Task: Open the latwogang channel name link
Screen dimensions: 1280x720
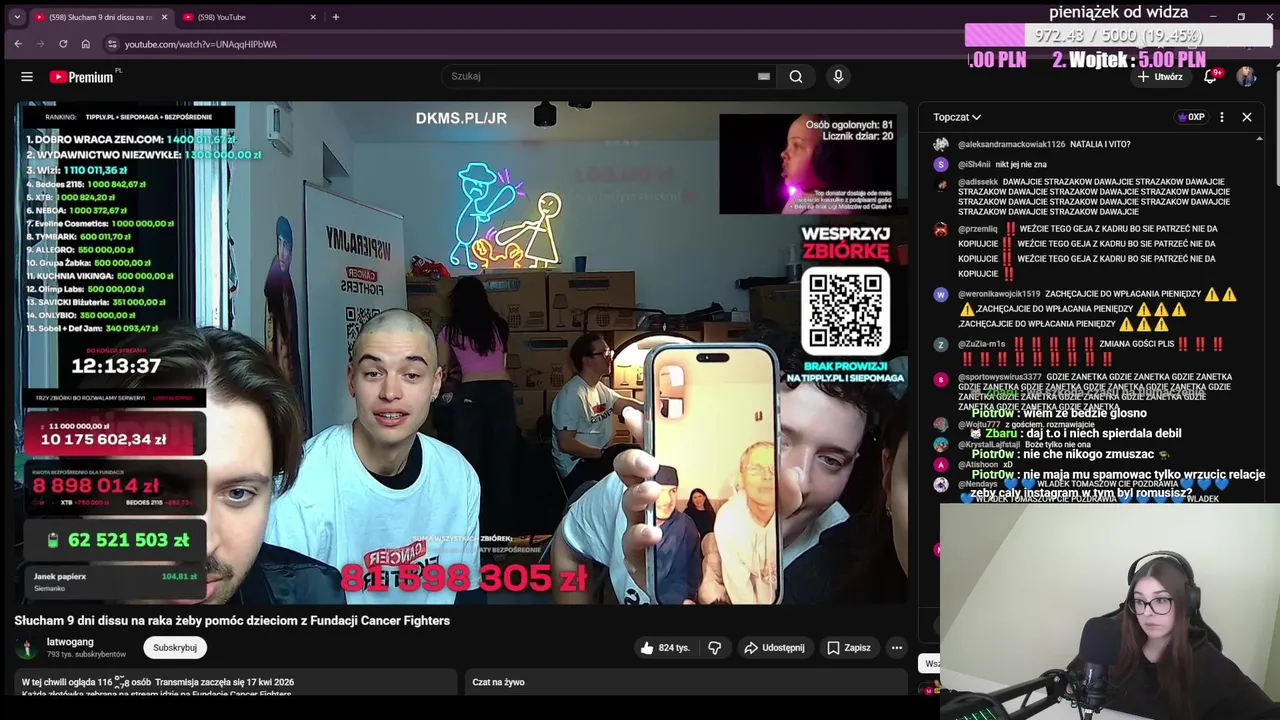Action: click(x=70, y=642)
